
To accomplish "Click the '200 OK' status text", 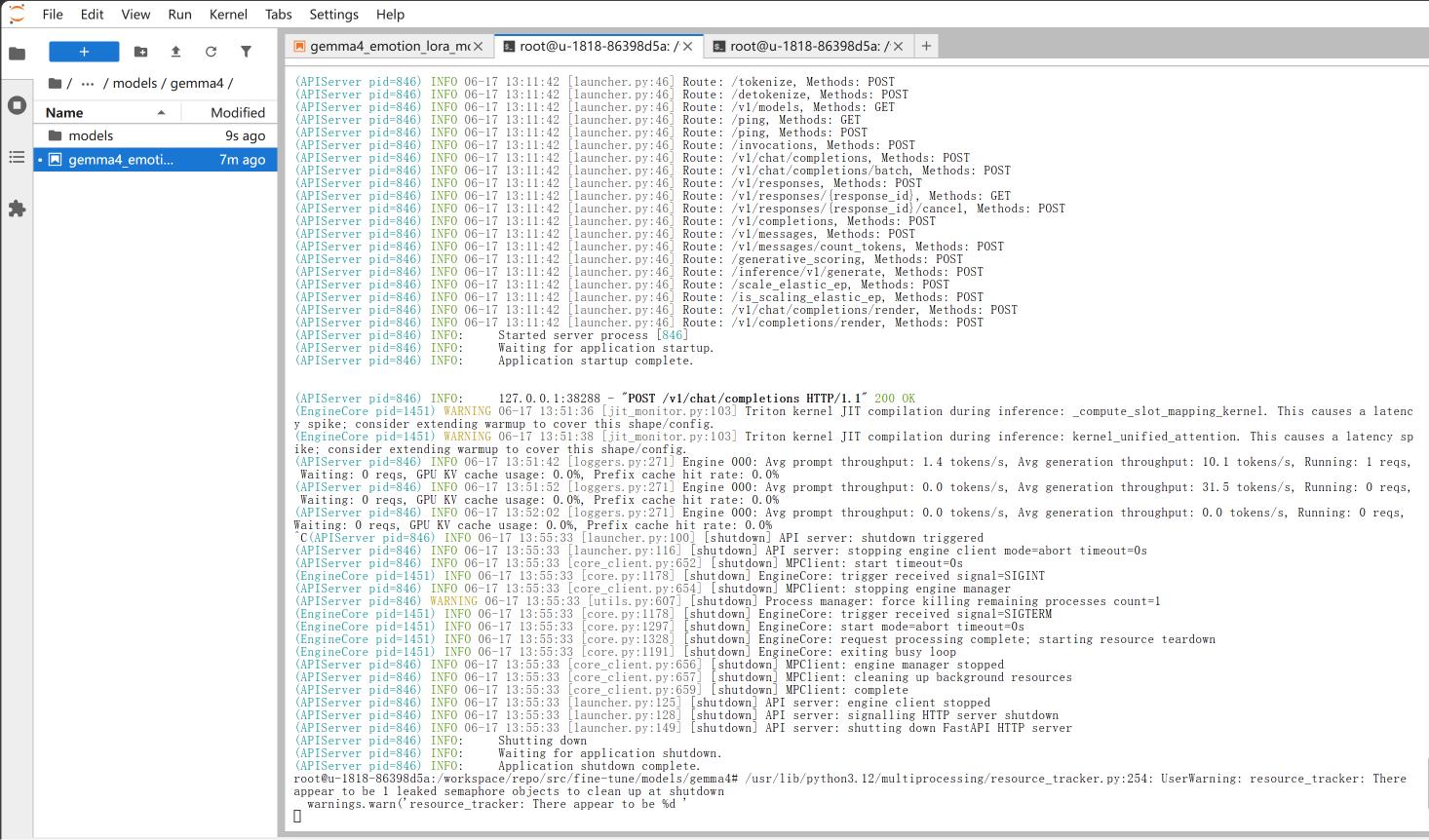I will click(x=895, y=399).
